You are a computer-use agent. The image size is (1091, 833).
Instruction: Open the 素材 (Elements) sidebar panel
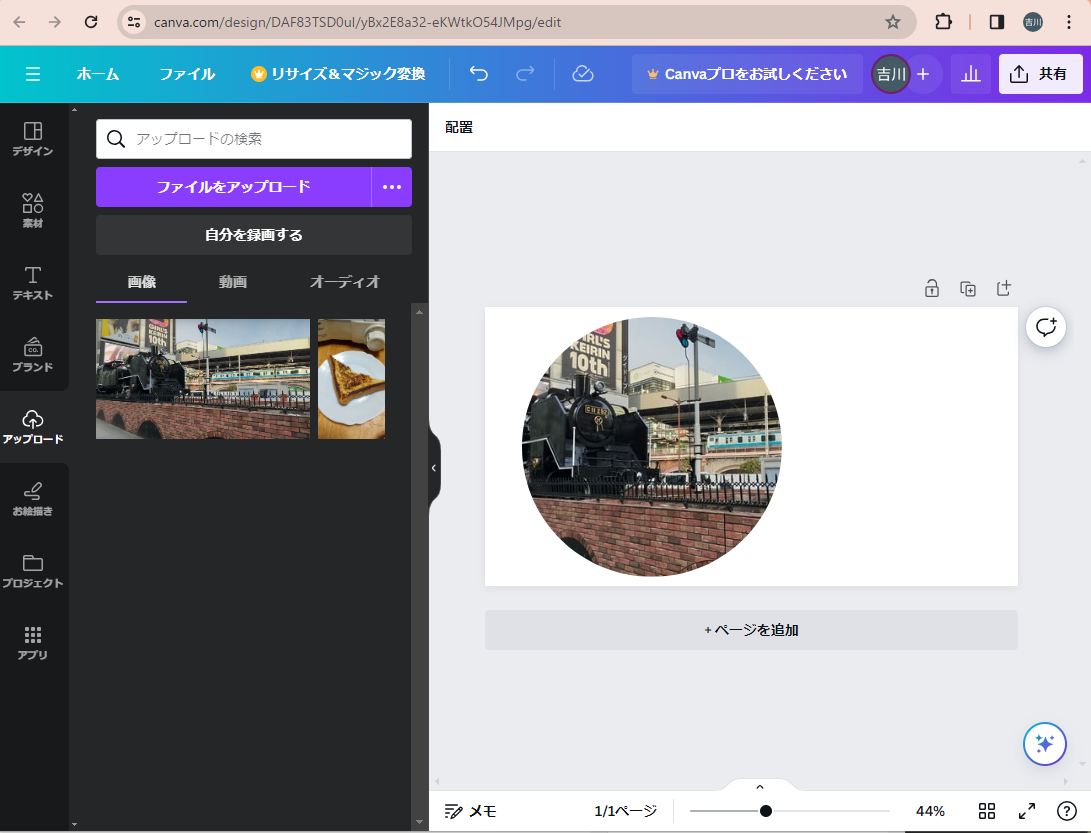(x=33, y=210)
